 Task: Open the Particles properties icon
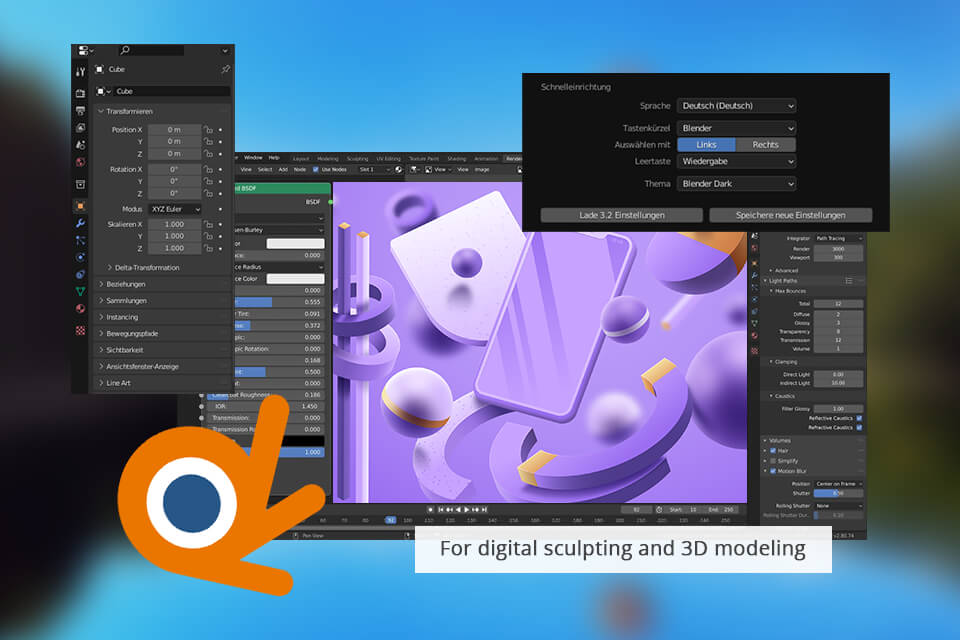click(80, 240)
